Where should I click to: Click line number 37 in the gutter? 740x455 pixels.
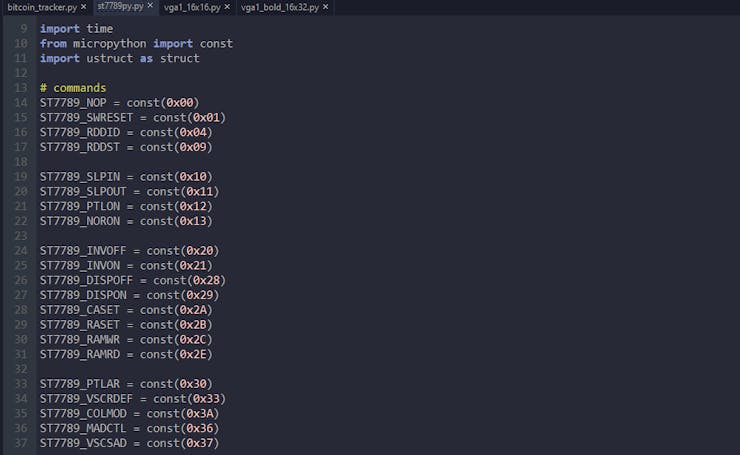pyautogui.click(x=21, y=443)
